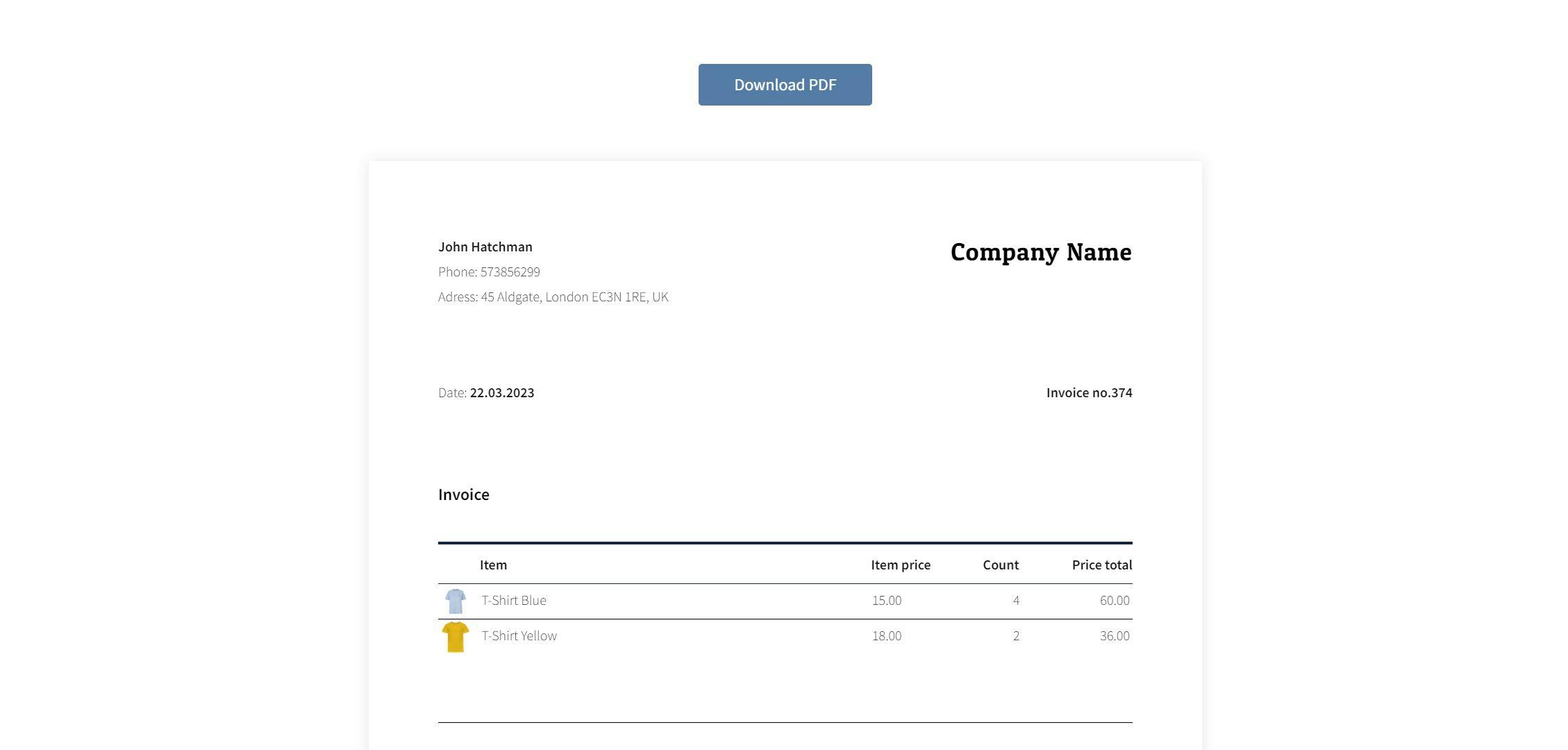Select the T-Shirt Blue row thumbnail
This screenshot has width=1568, height=750.
point(455,600)
